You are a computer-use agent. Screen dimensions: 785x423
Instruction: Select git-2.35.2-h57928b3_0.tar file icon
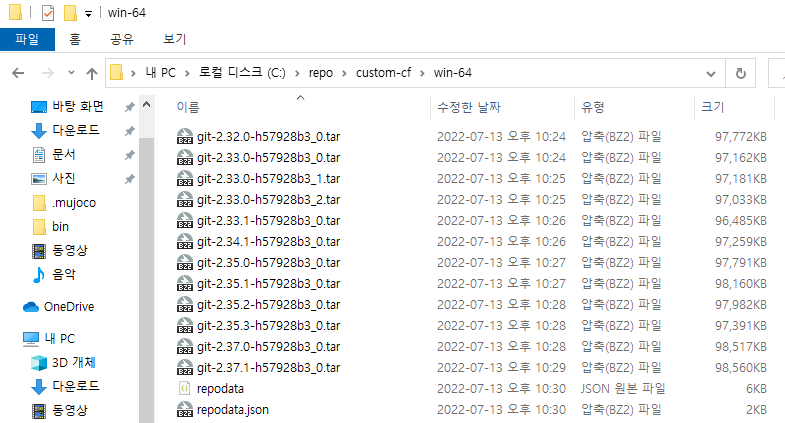pos(185,304)
